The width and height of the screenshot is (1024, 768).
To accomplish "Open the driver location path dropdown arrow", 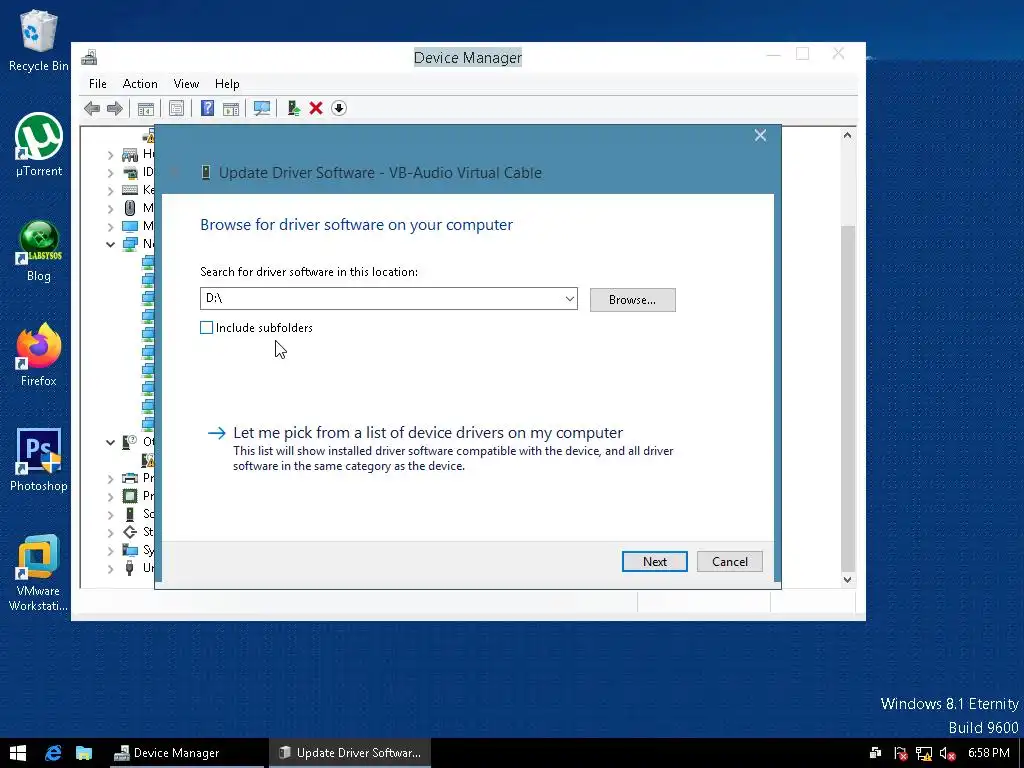I will click(x=569, y=299).
